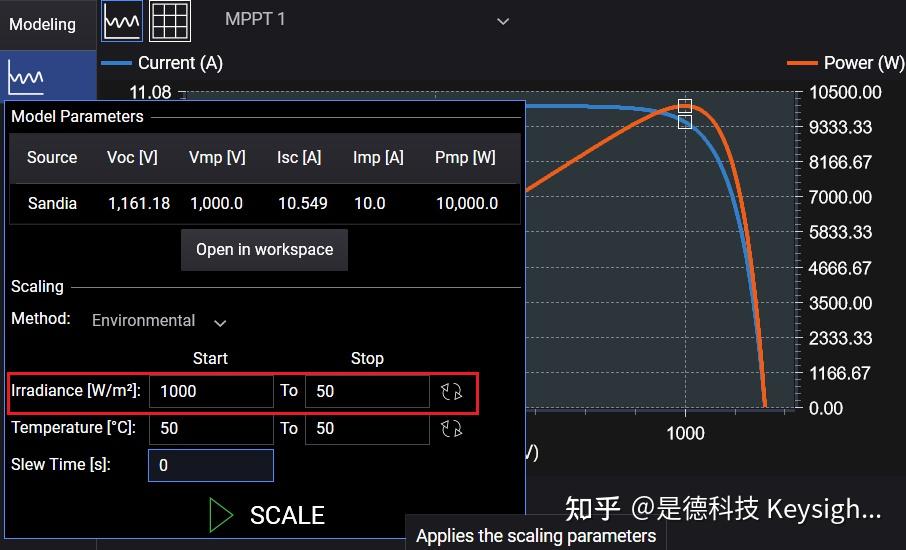Open the Modeling tab

click(42, 24)
